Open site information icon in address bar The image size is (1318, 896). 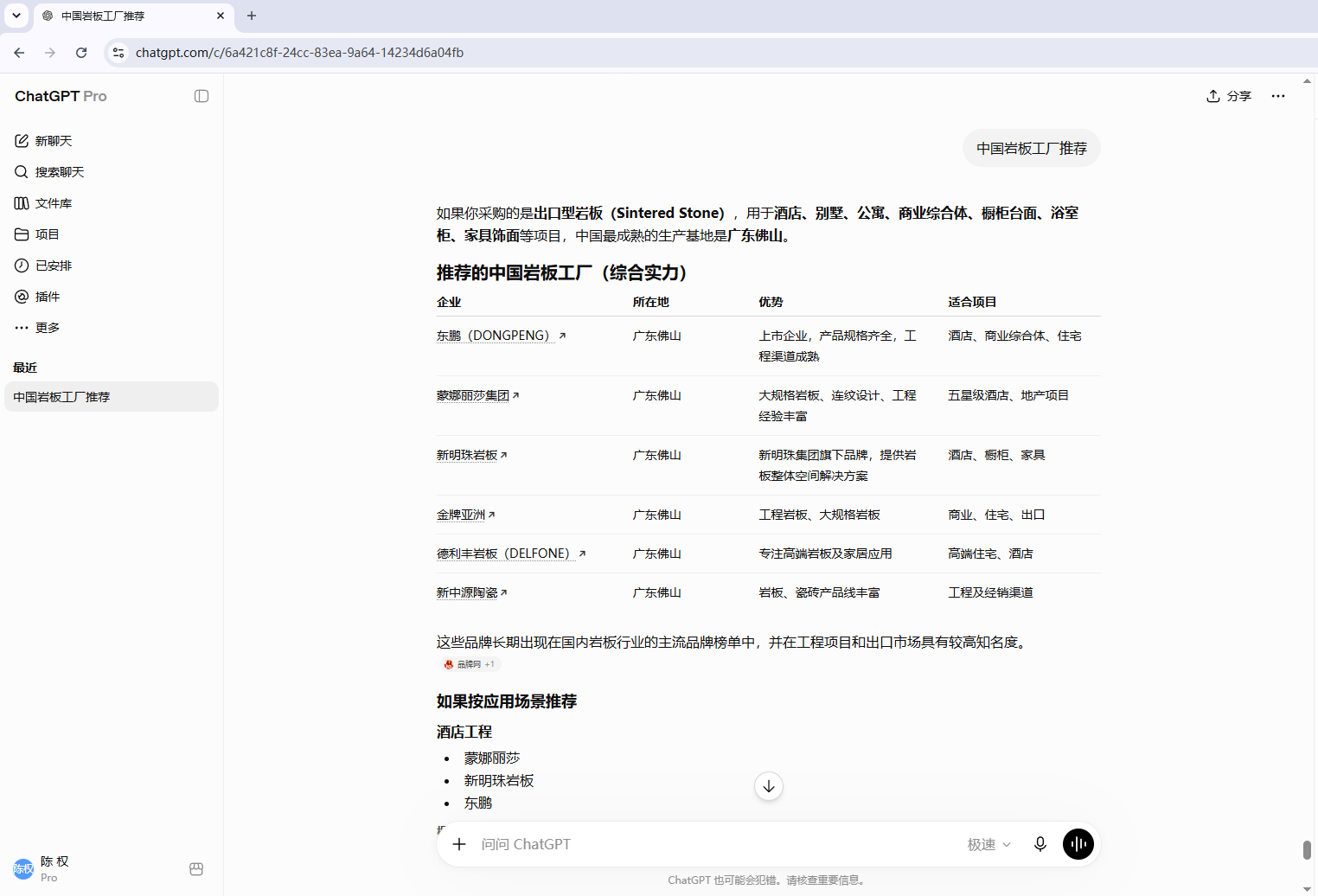pos(118,53)
